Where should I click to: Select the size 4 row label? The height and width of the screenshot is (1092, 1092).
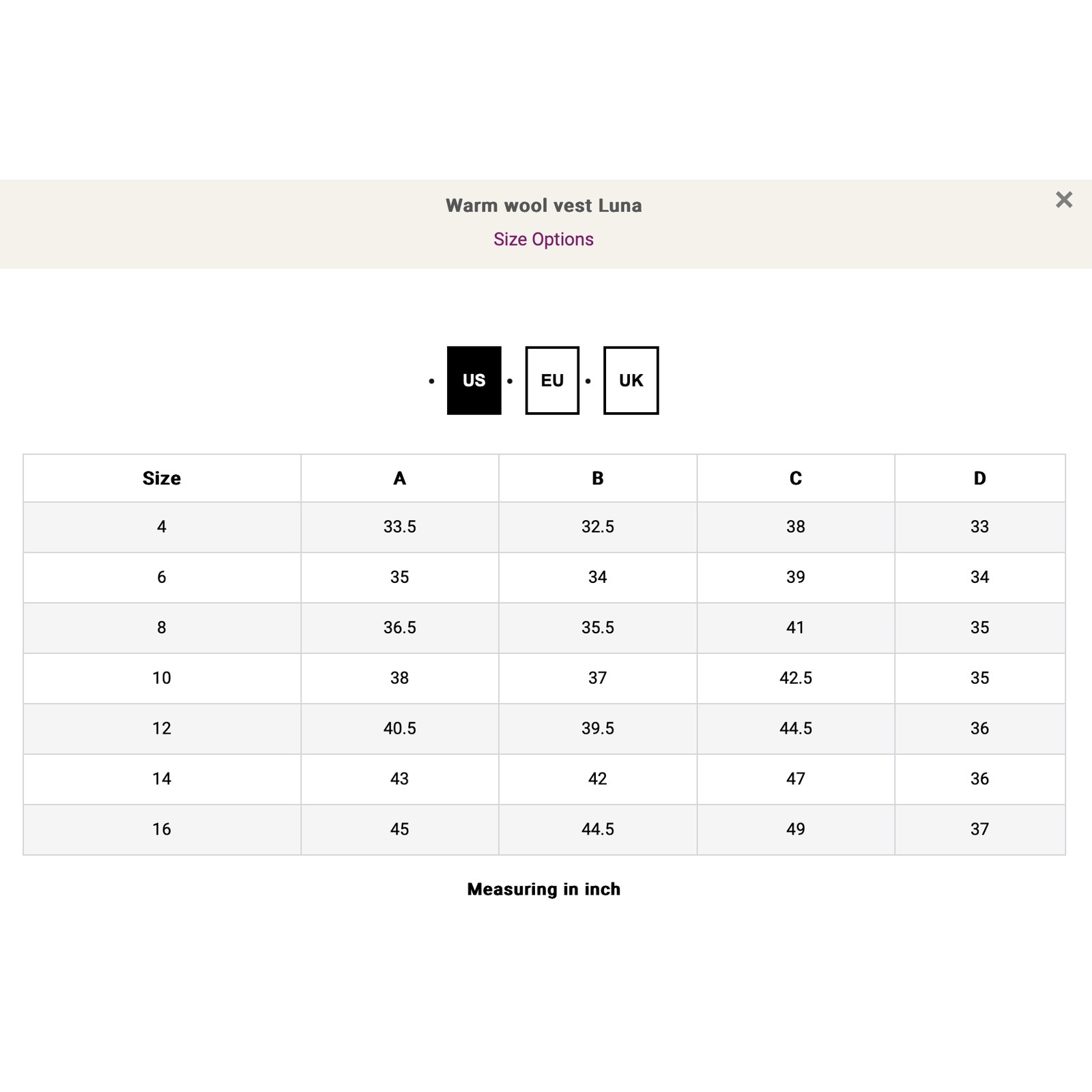(162, 527)
